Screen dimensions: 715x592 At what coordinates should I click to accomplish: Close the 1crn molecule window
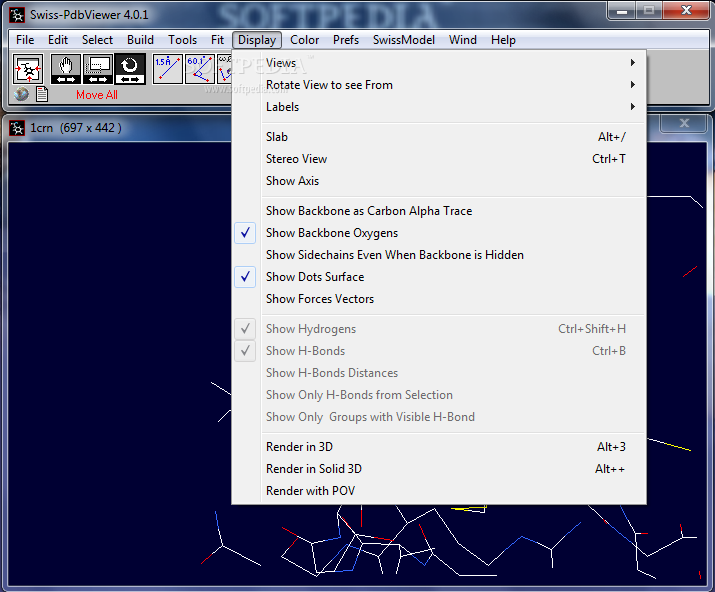tap(684, 123)
